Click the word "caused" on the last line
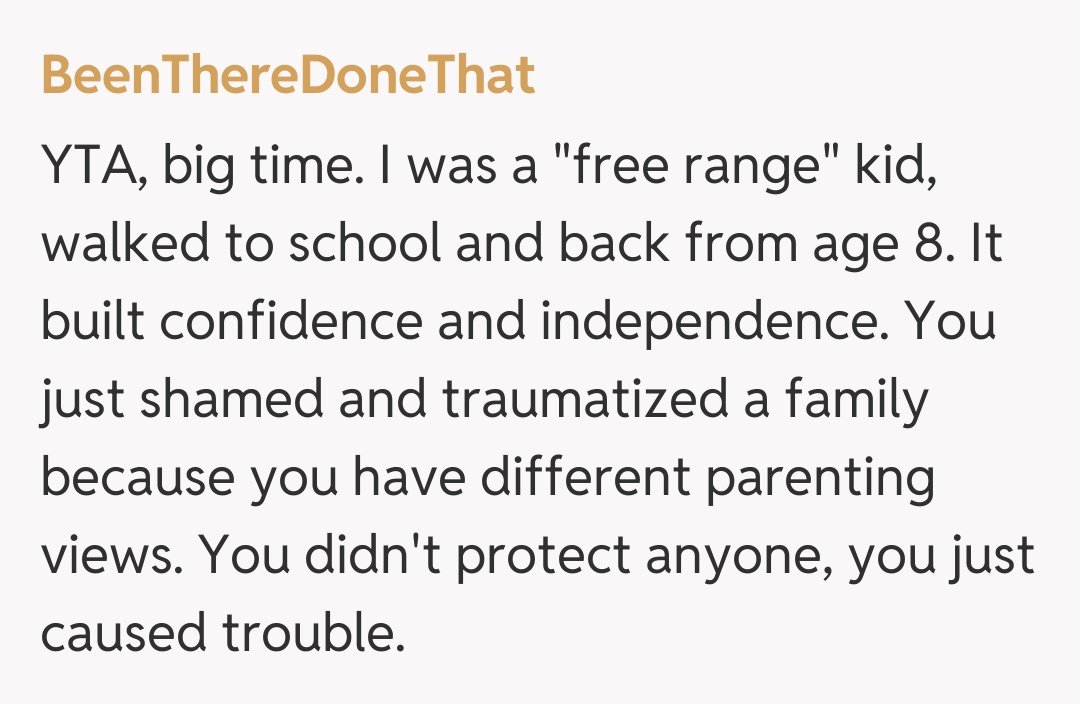The image size is (1080, 704). [119, 635]
